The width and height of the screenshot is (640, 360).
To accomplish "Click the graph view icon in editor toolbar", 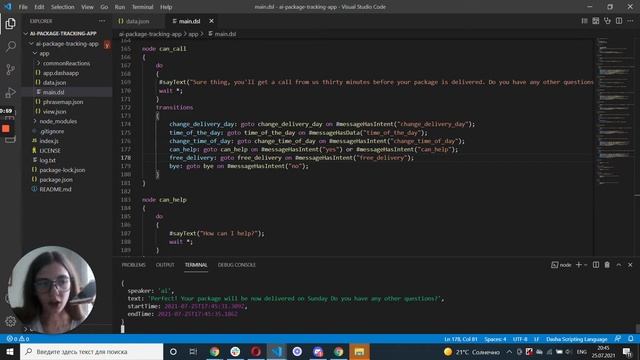I will 596,21.
